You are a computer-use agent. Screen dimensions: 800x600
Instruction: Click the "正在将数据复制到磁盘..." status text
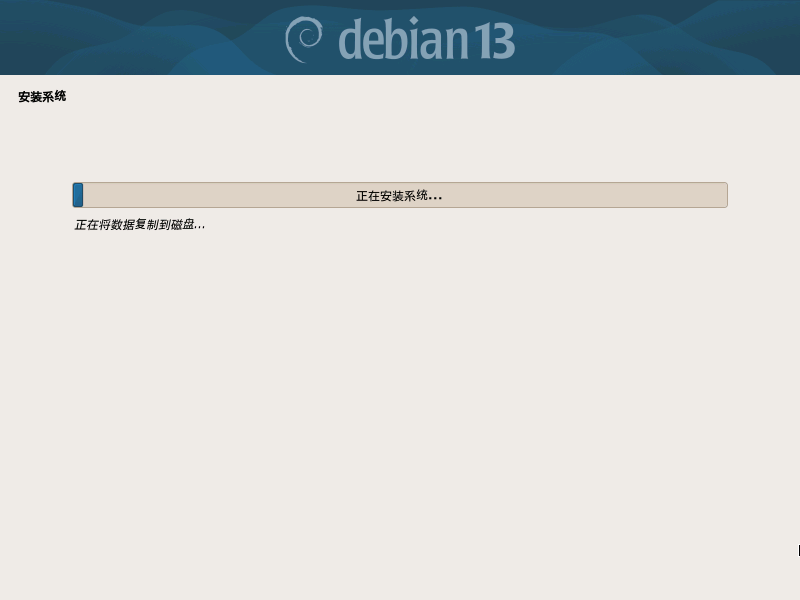click(x=140, y=224)
